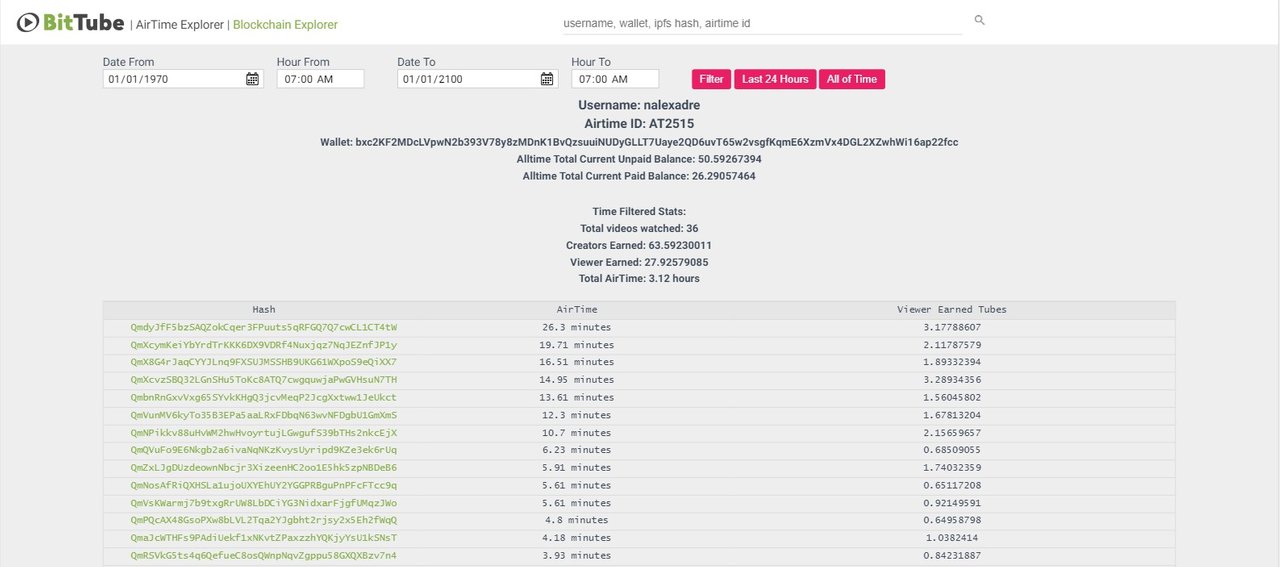Open hash link starting QmbnRnGxvVxg
Screen dimensions: 1280x567
point(263,398)
